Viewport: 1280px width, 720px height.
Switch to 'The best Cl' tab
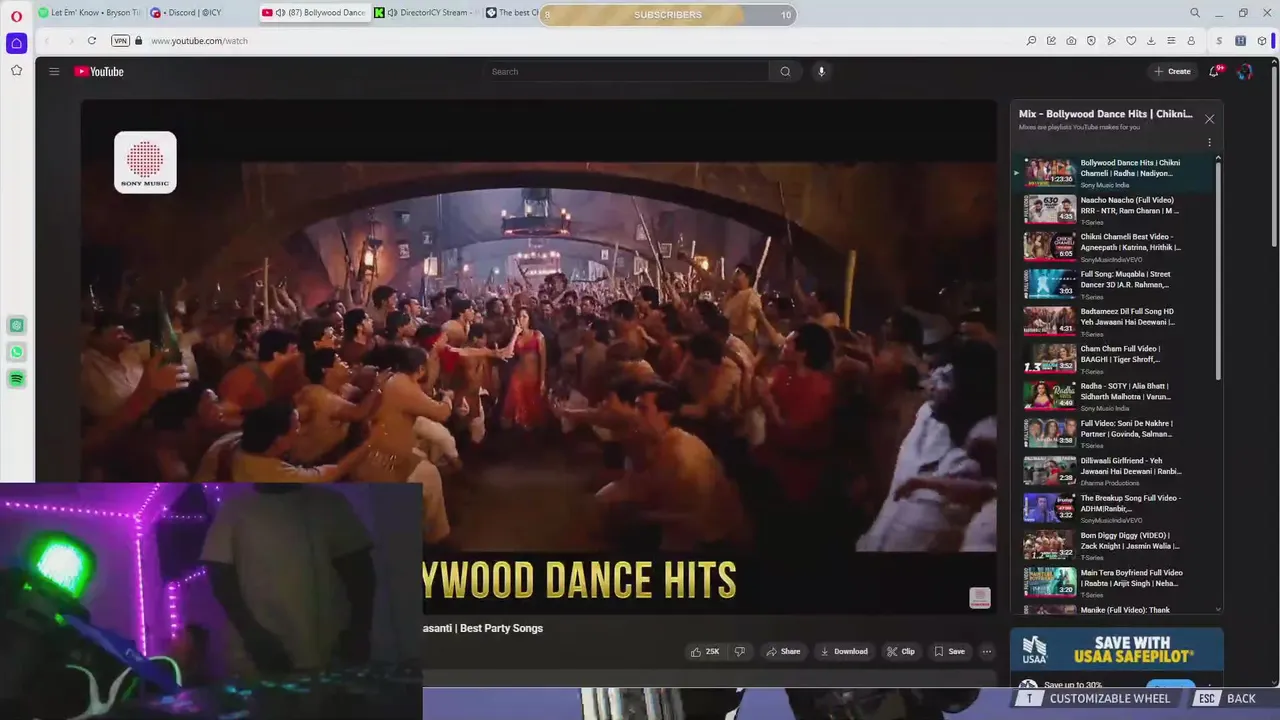click(x=511, y=13)
